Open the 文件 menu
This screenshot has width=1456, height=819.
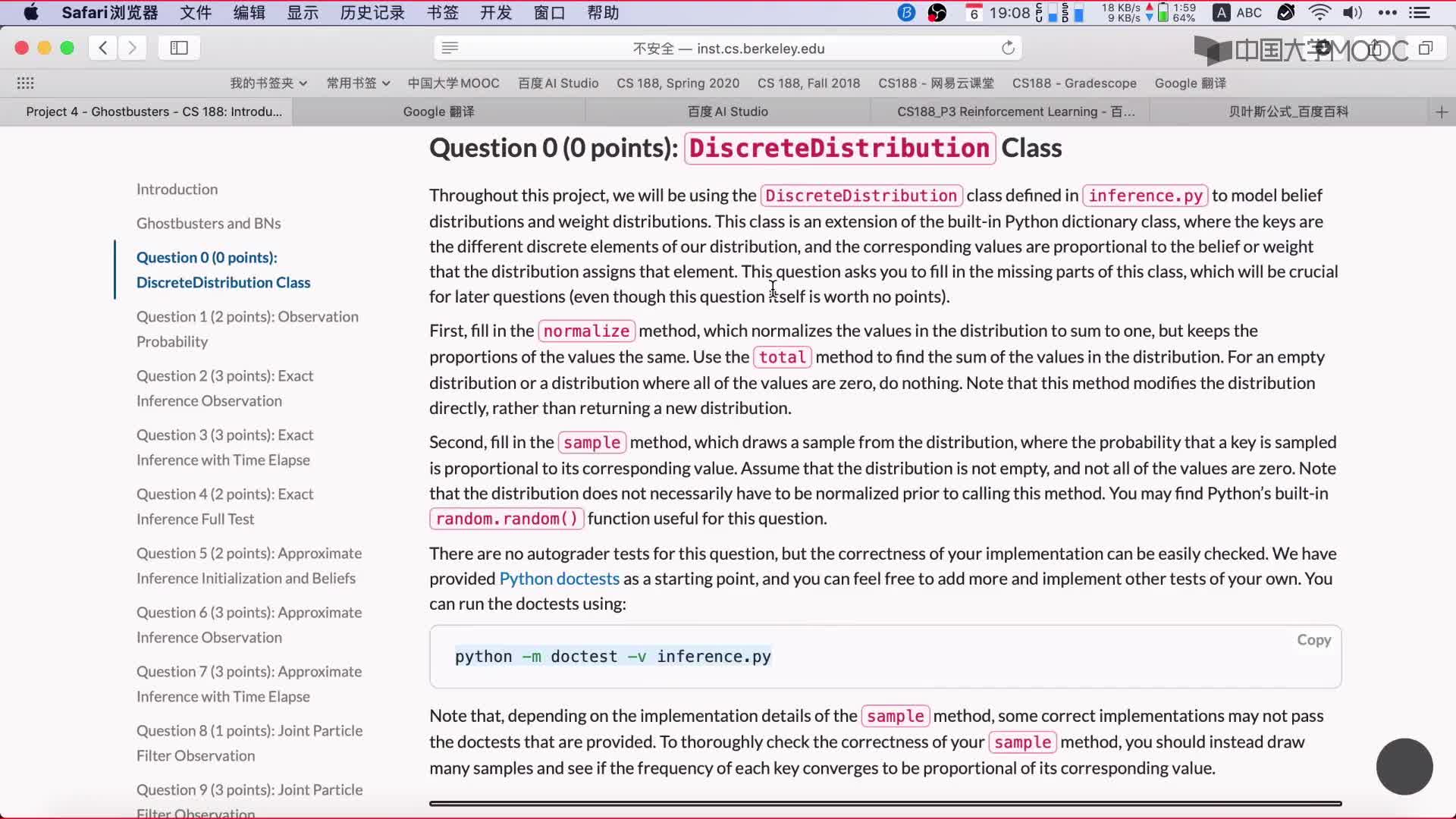click(x=196, y=13)
